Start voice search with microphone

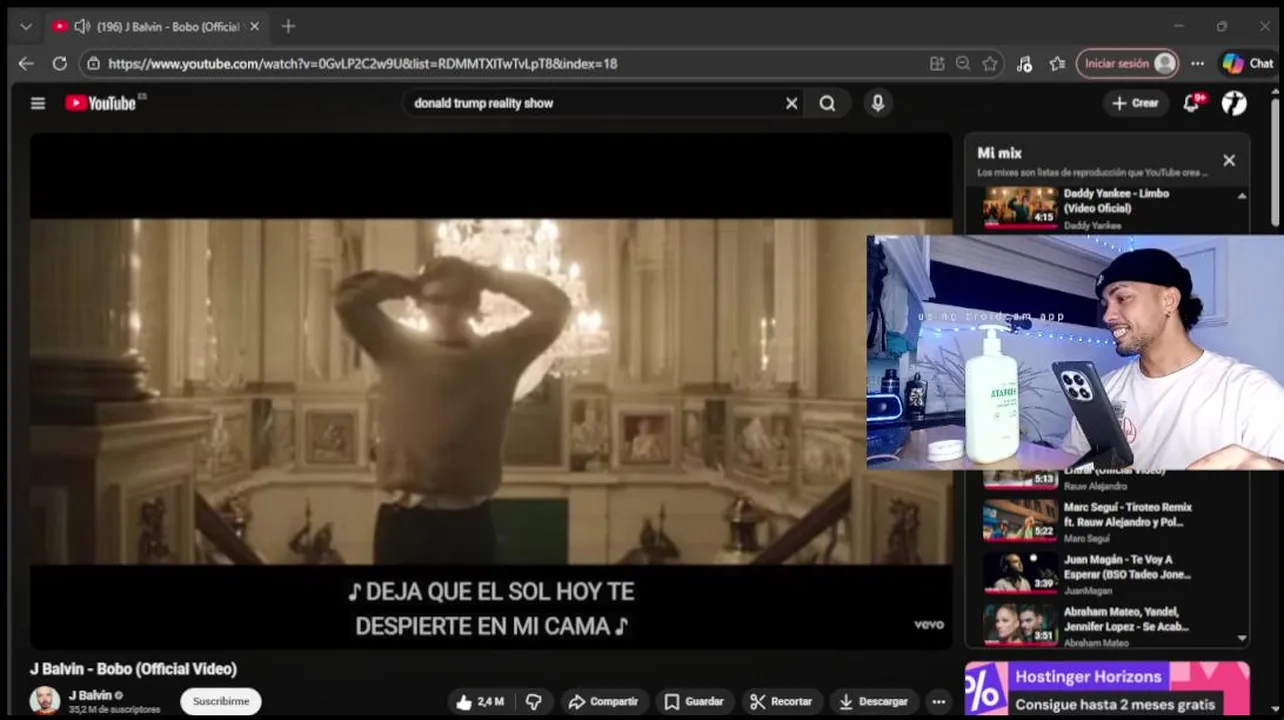(877, 103)
